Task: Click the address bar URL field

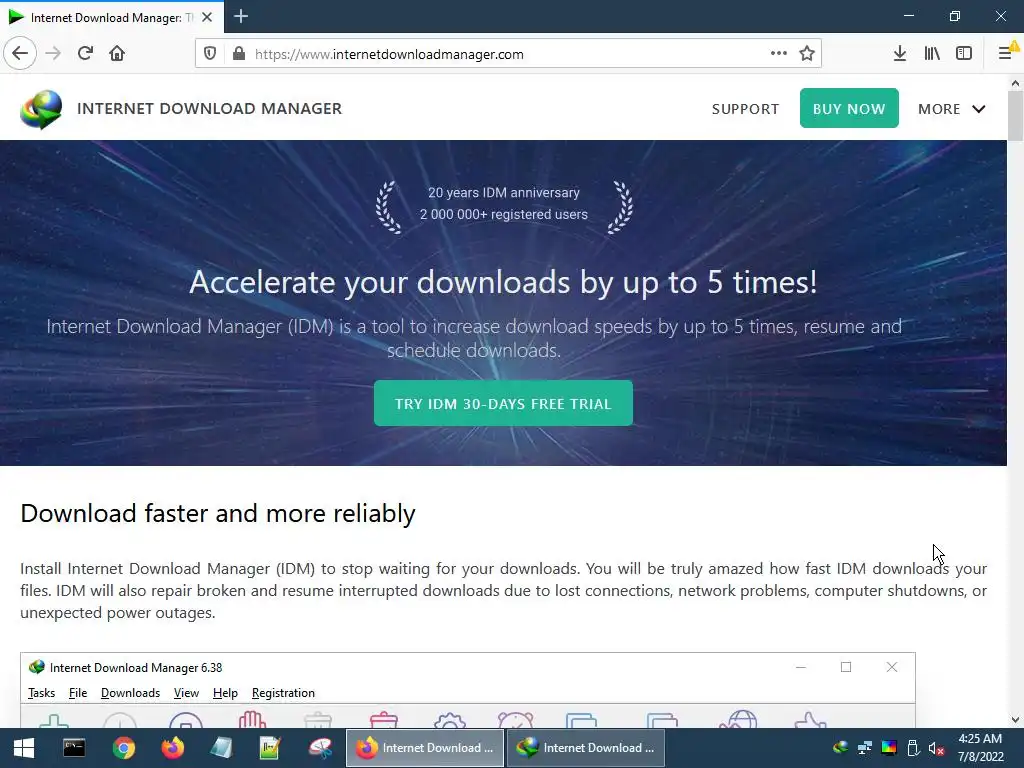Action: click(509, 54)
